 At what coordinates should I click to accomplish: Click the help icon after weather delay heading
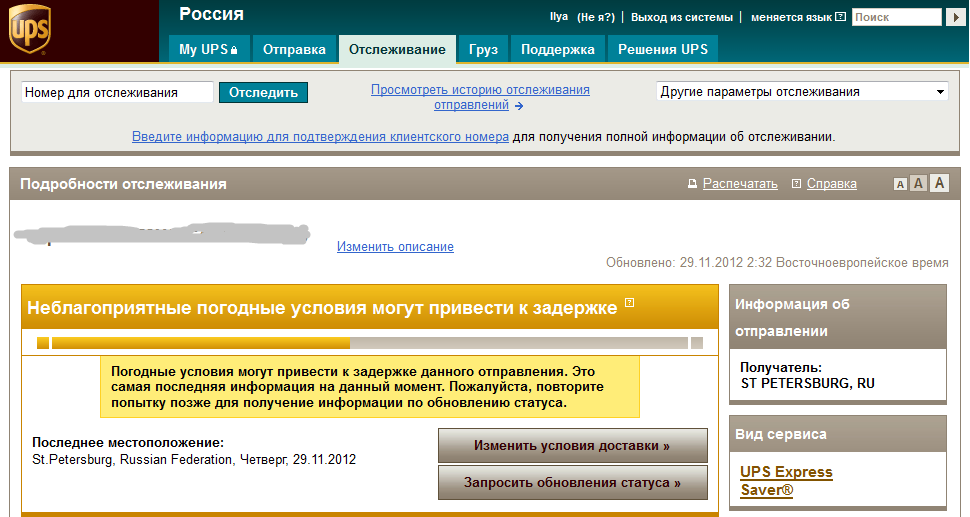pyautogui.click(x=630, y=302)
